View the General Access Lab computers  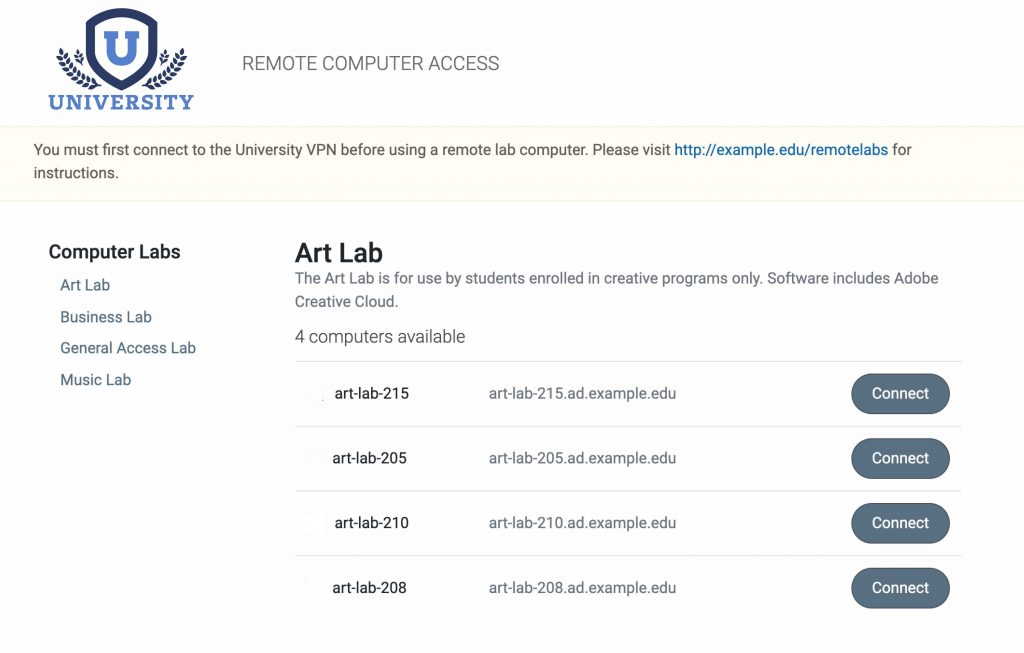coord(128,348)
